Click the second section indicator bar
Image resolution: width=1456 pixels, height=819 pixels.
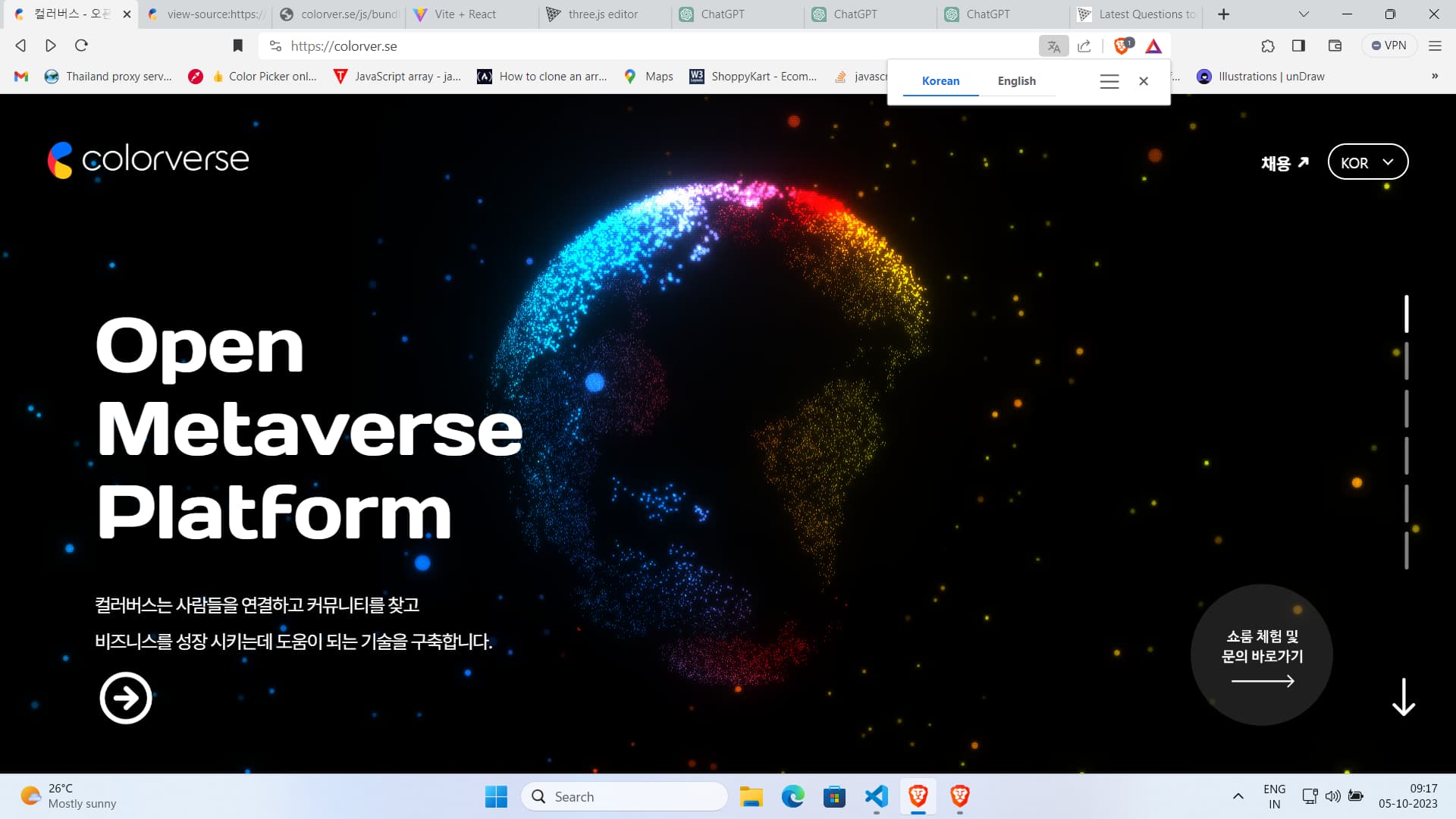click(1406, 361)
